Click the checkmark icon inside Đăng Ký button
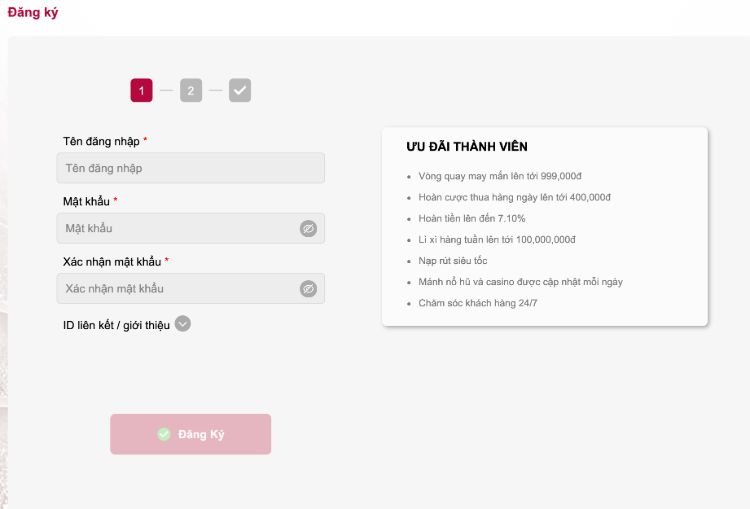The height and width of the screenshot is (509, 750). pos(164,435)
